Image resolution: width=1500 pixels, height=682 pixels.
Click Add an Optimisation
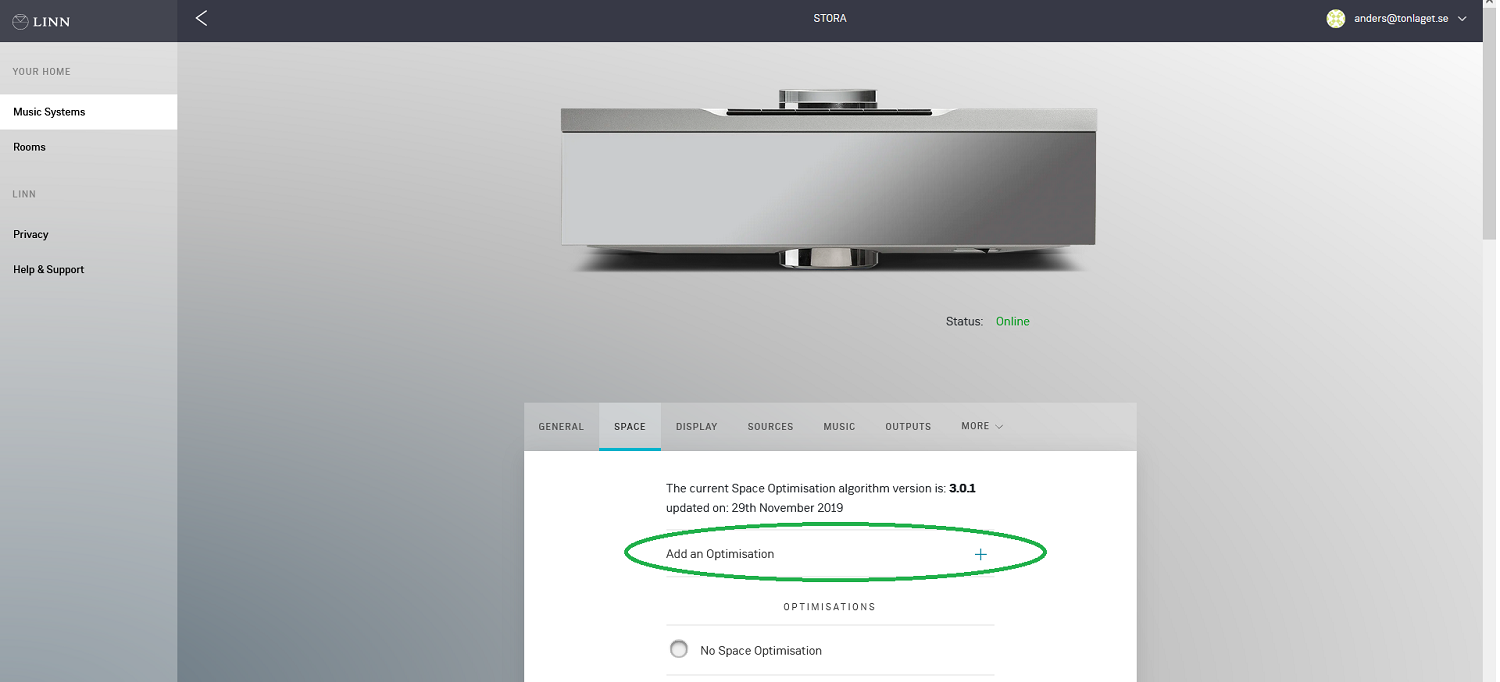[830, 554]
